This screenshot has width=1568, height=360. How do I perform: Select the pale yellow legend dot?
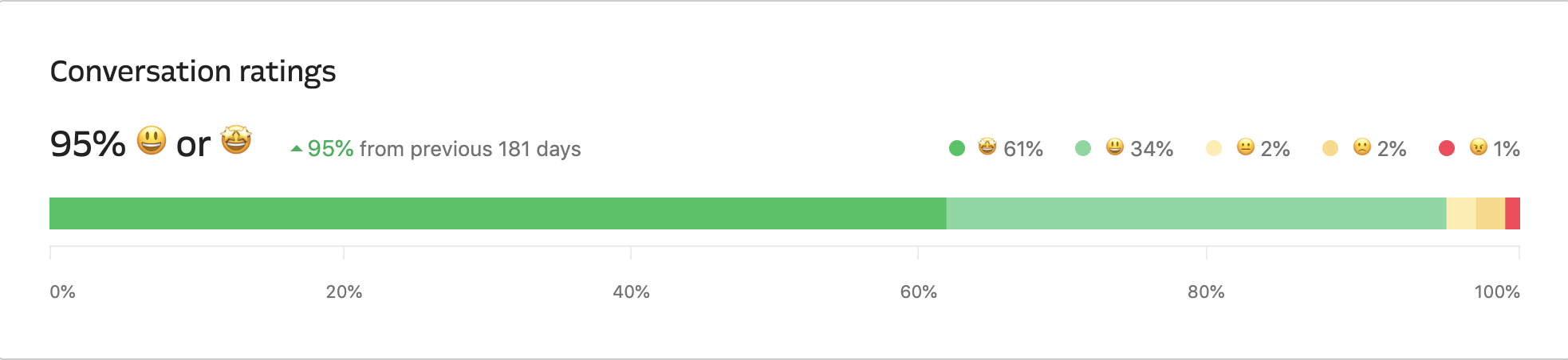point(1214,148)
